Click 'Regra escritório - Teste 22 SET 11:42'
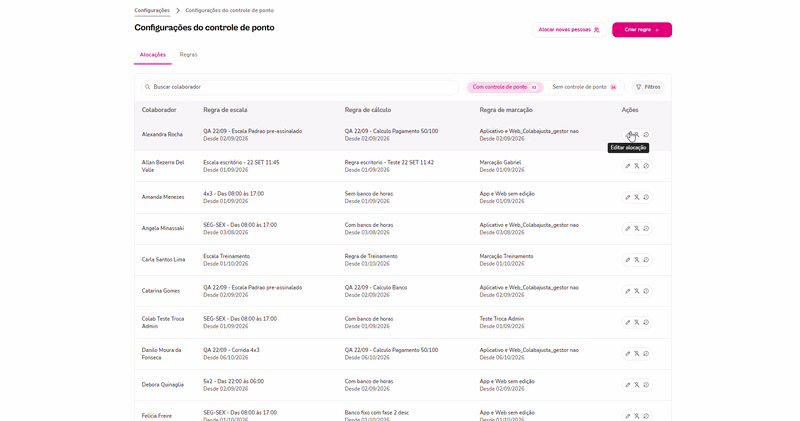800x421 pixels. tap(389, 162)
